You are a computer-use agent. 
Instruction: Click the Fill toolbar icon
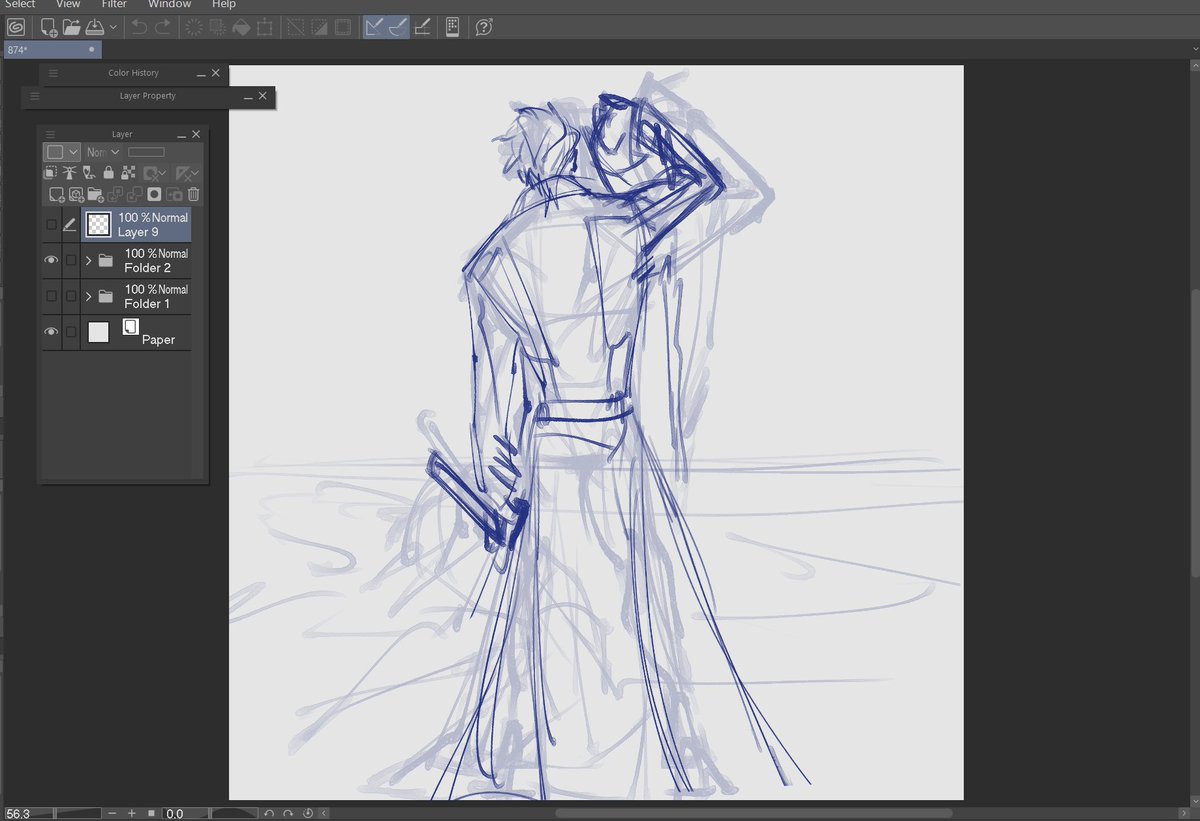point(241,27)
